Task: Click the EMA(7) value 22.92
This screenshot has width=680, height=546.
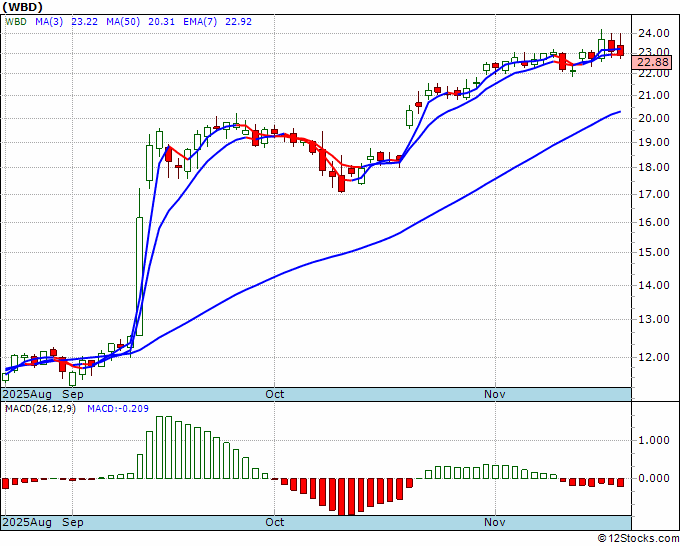Action: (239, 22)
